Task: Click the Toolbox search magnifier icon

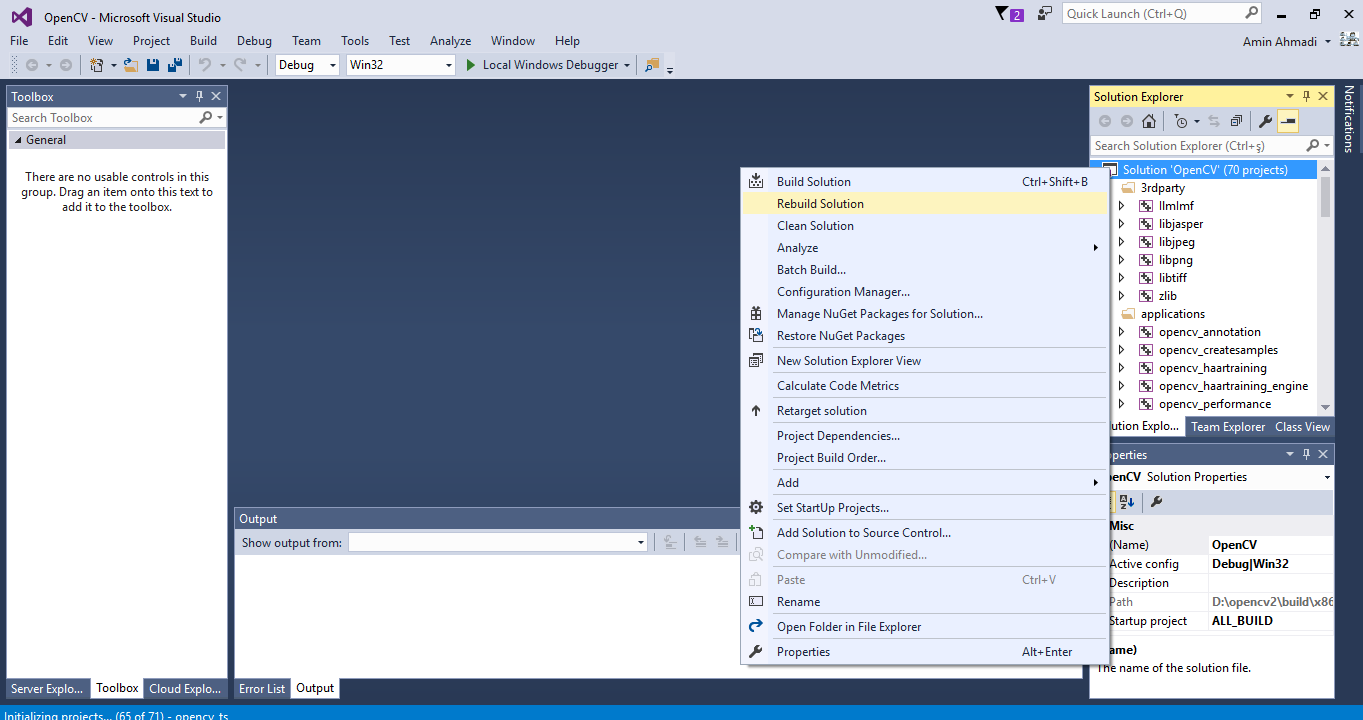Action: tap(206, 117)
